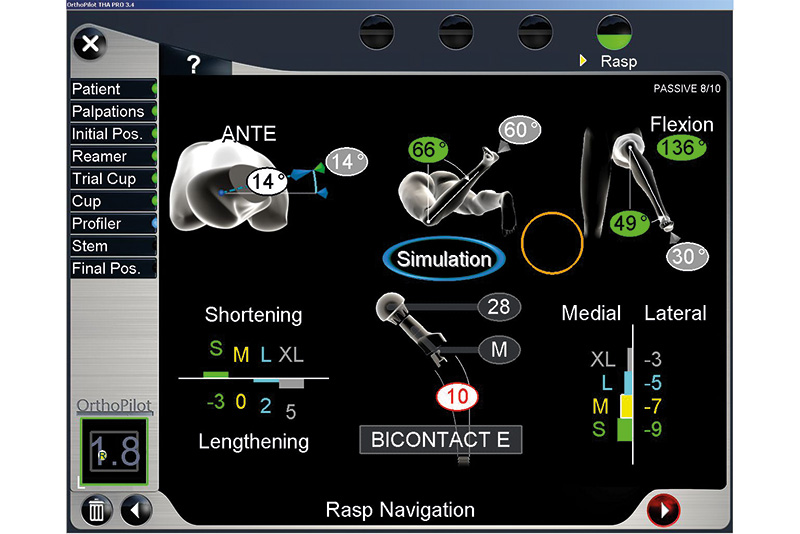Click the pelvis ANTE model image
Image resolution: width=800 pixels, height=534 pixels.
click(229, 186)
